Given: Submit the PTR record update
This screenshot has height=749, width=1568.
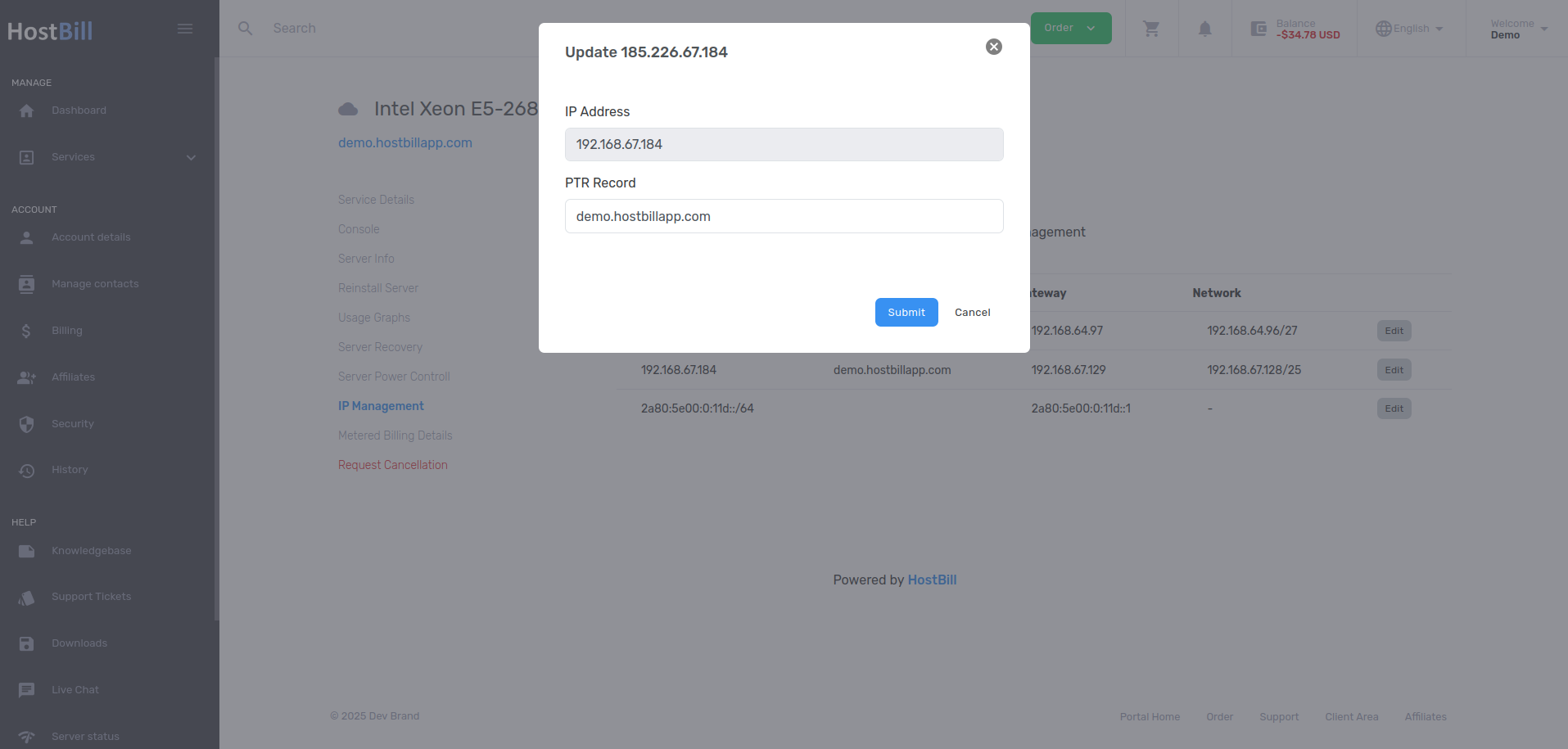Looking at the screenshot, I should (x=906, y=312).
